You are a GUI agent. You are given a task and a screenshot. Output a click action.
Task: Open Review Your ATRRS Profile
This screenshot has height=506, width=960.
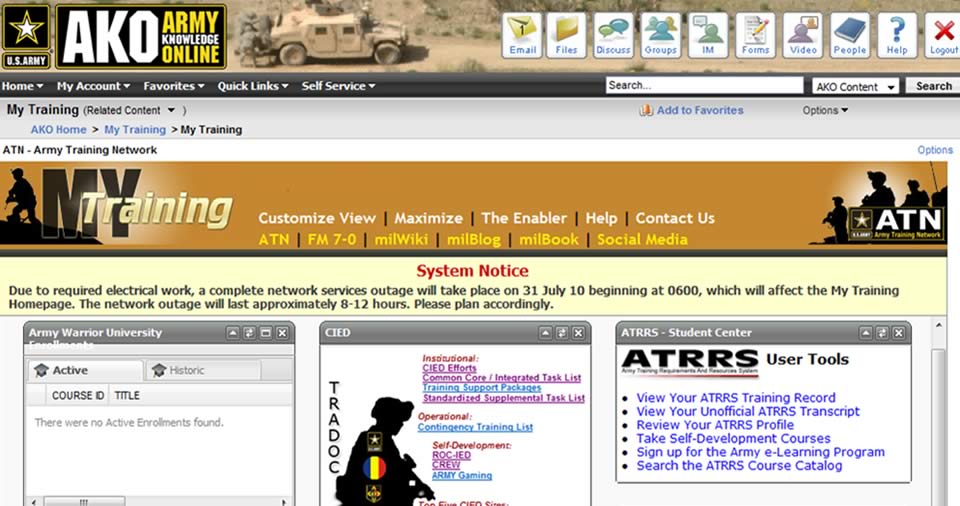pyautogui.click(x=715, y=425)
